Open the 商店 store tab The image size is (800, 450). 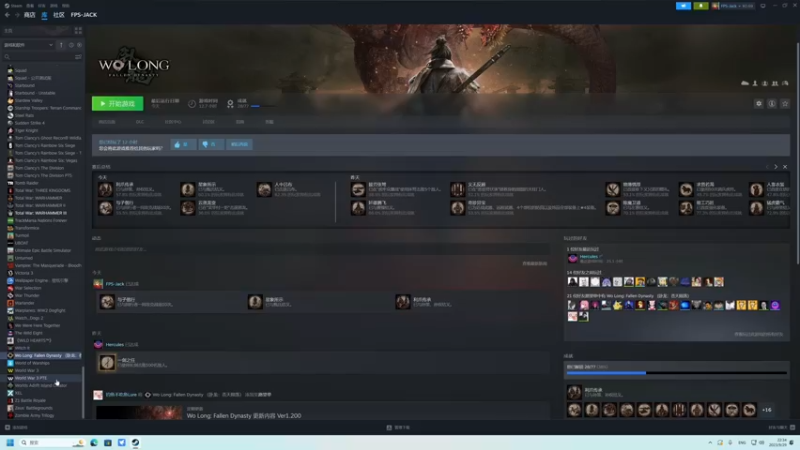tap(30, 15)
